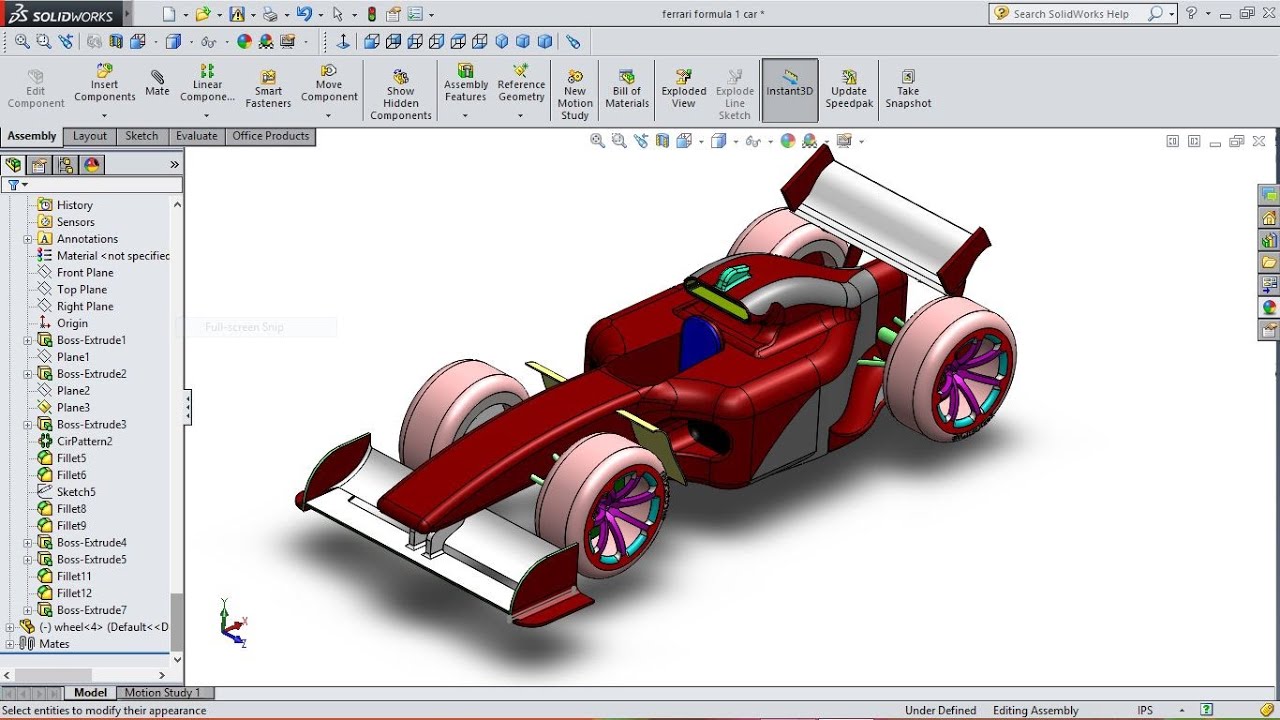Click the New document icon
The width and height of the screenshot is (1280, 720).
pos(168,14)
